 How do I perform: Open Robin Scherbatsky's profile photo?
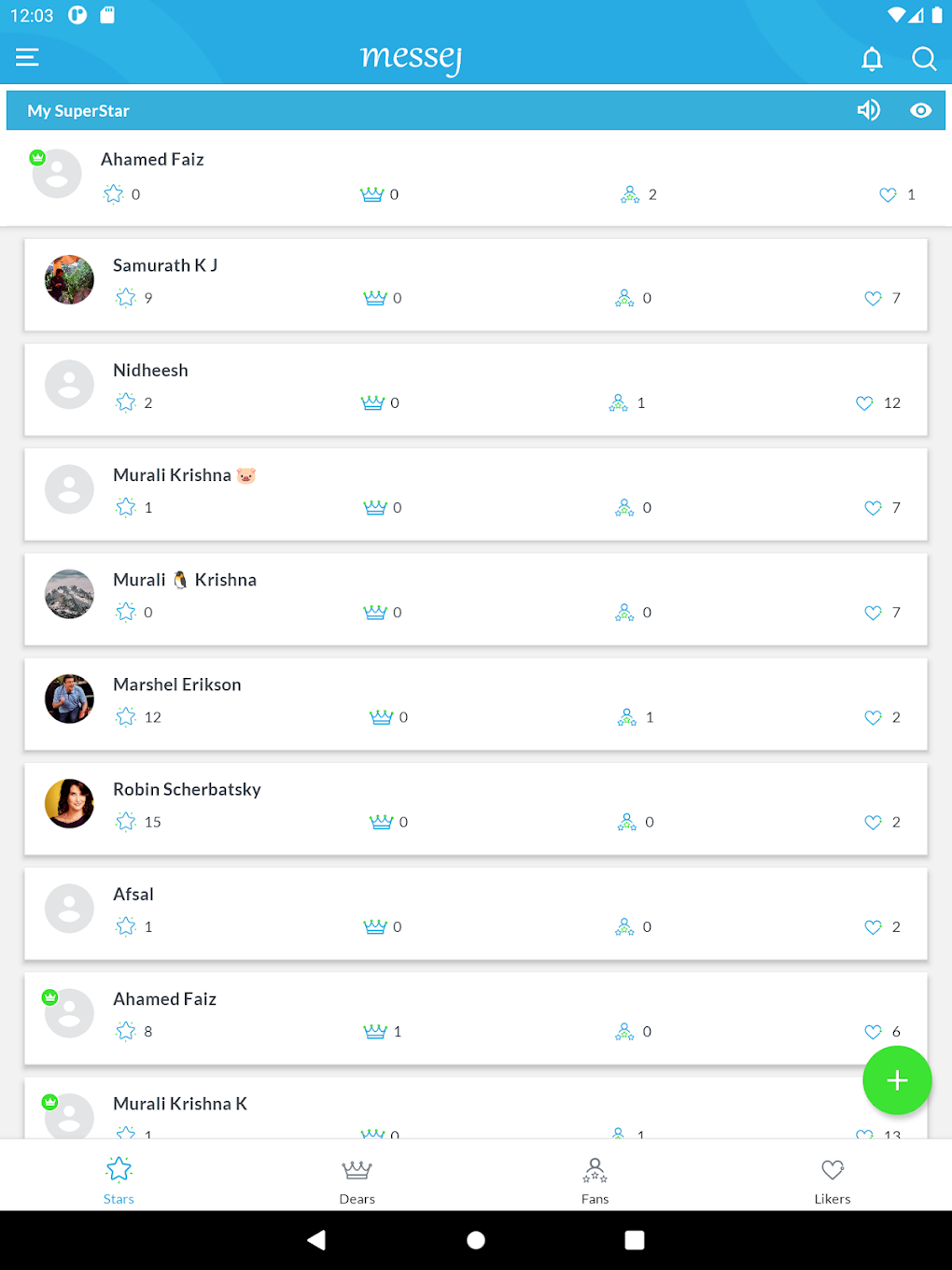coord(69,803)
